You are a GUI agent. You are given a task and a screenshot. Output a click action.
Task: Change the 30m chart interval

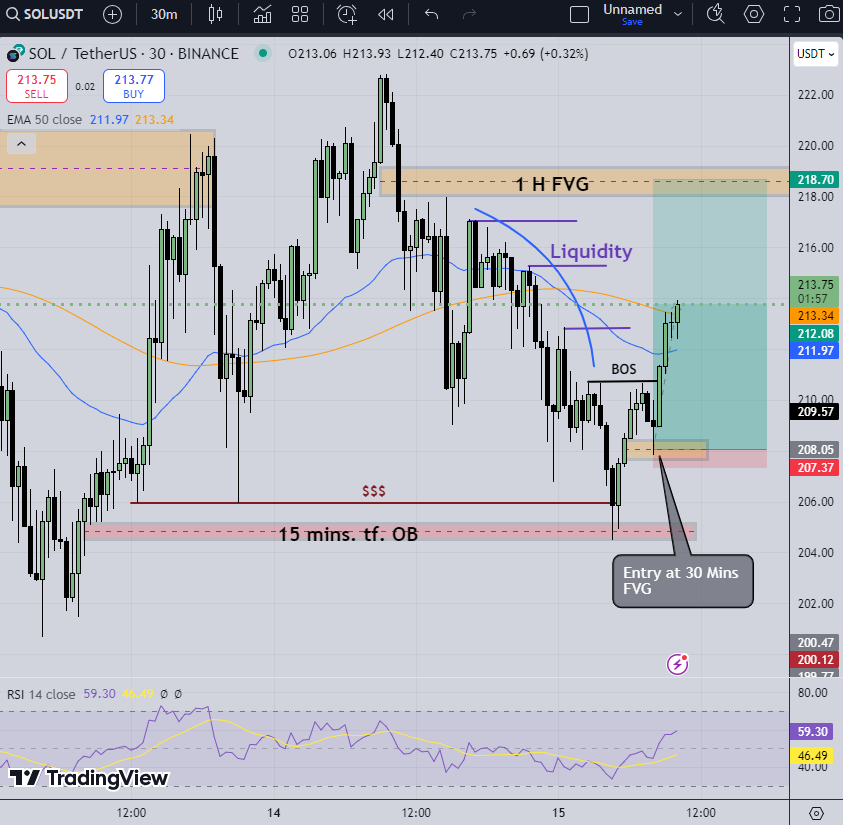[x=163, y=15]
